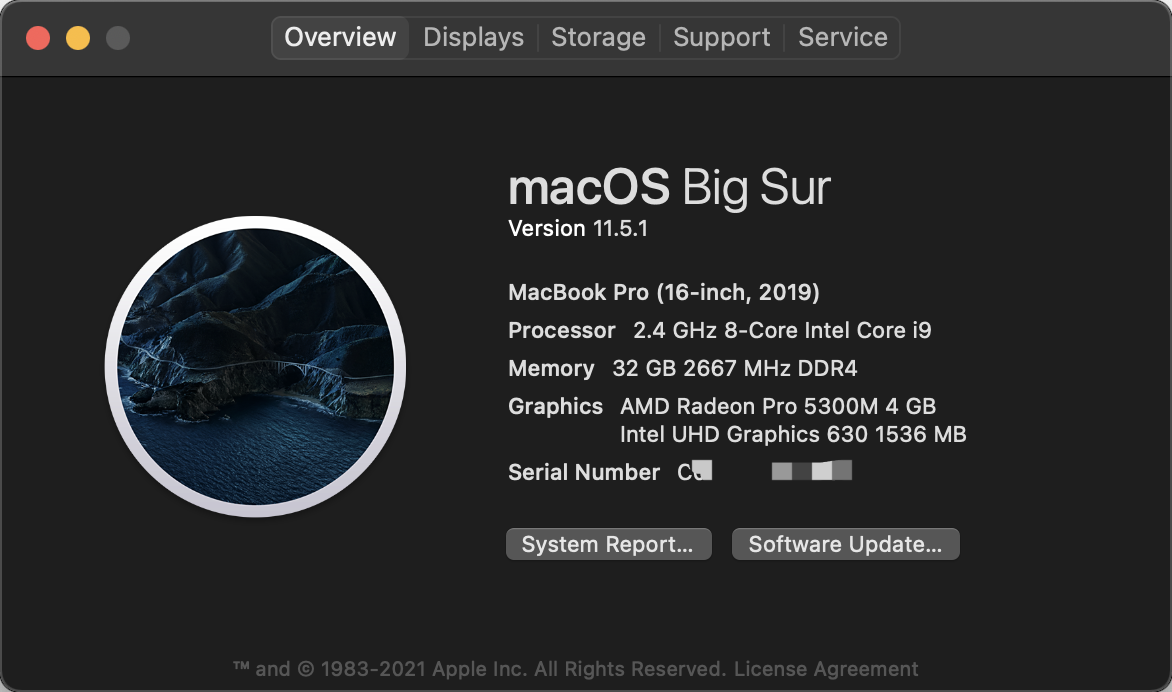Go to the Support tab

point(721,38)
